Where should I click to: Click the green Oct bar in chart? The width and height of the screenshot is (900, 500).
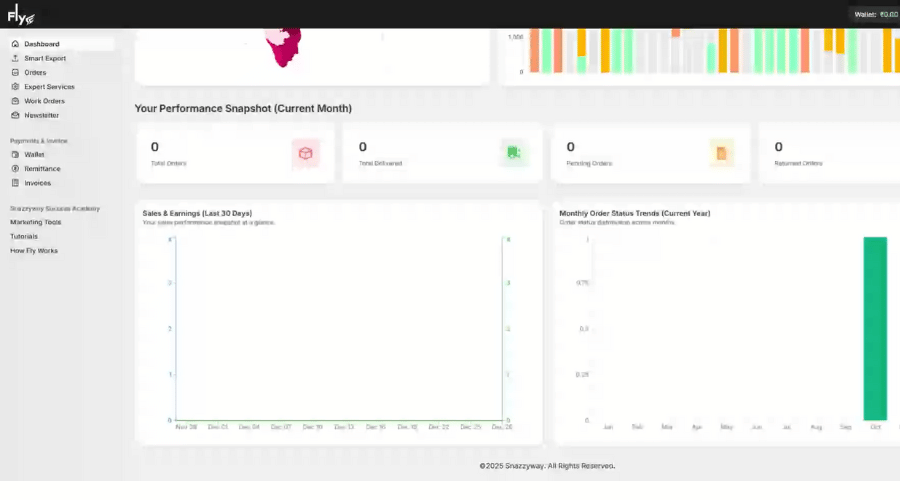point(875,328)
